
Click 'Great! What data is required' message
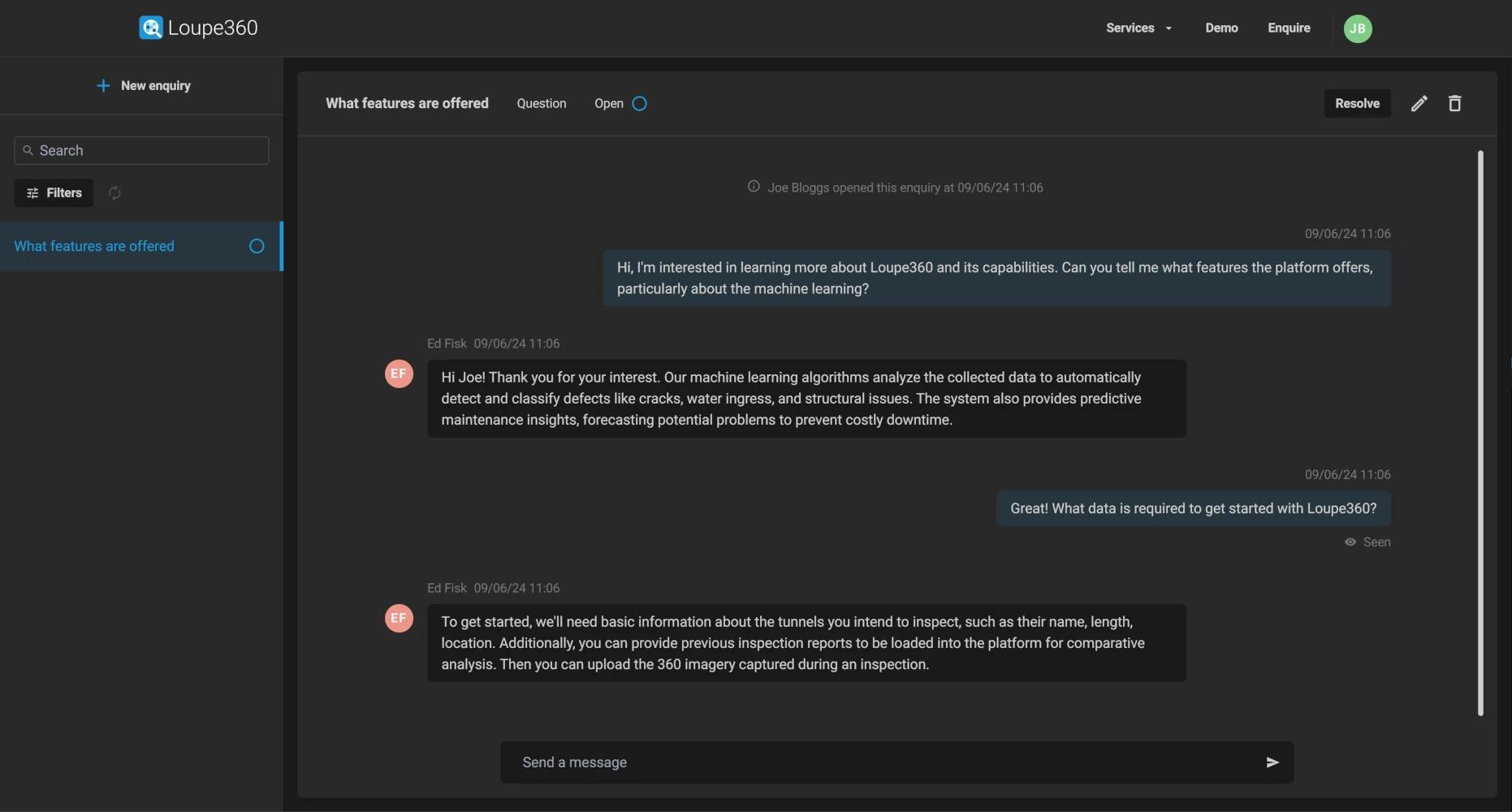1193,508
